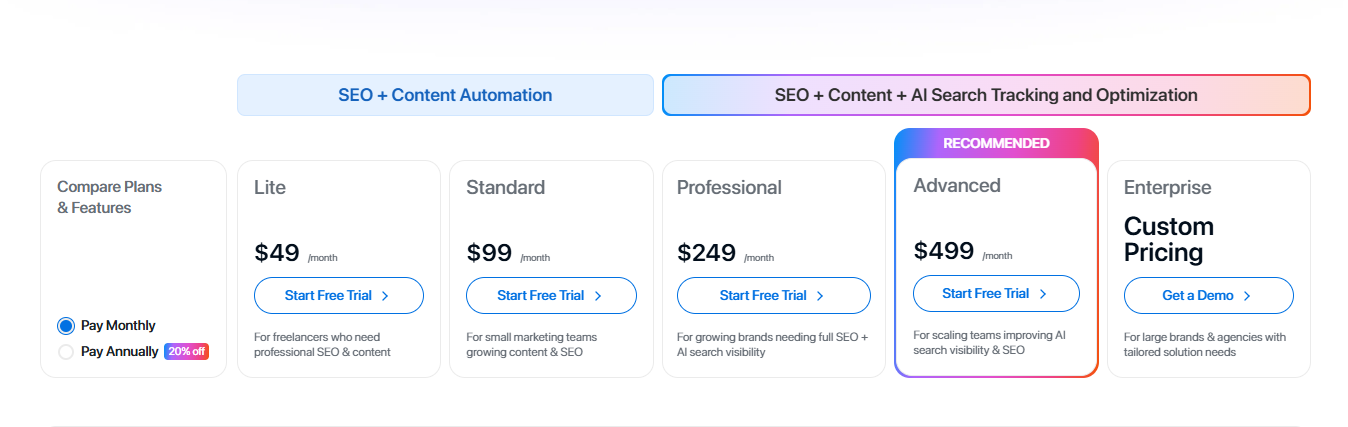Click the $499 price on the Advanced plan

tap(943, 250)
